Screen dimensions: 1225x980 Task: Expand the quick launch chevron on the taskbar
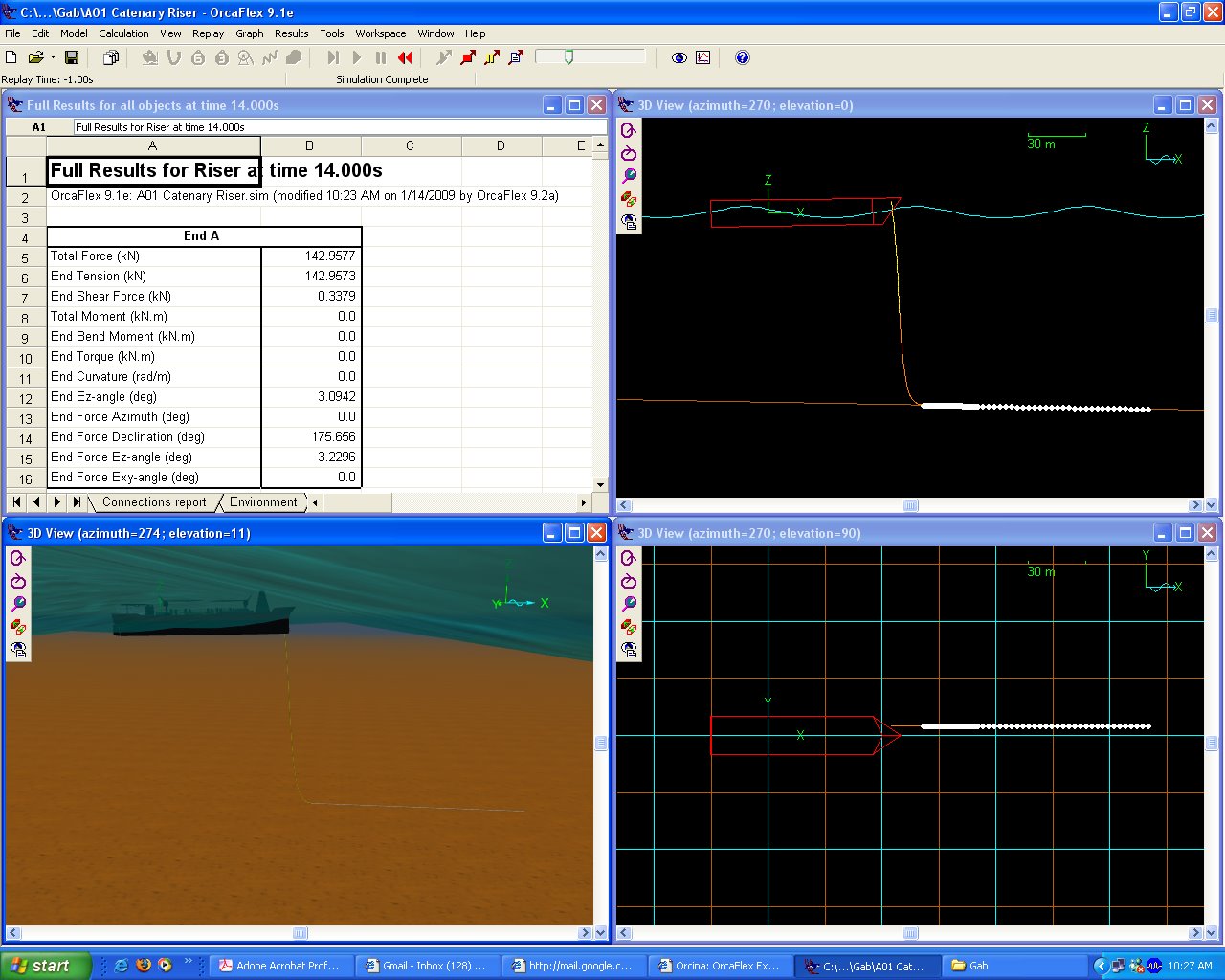188,961
